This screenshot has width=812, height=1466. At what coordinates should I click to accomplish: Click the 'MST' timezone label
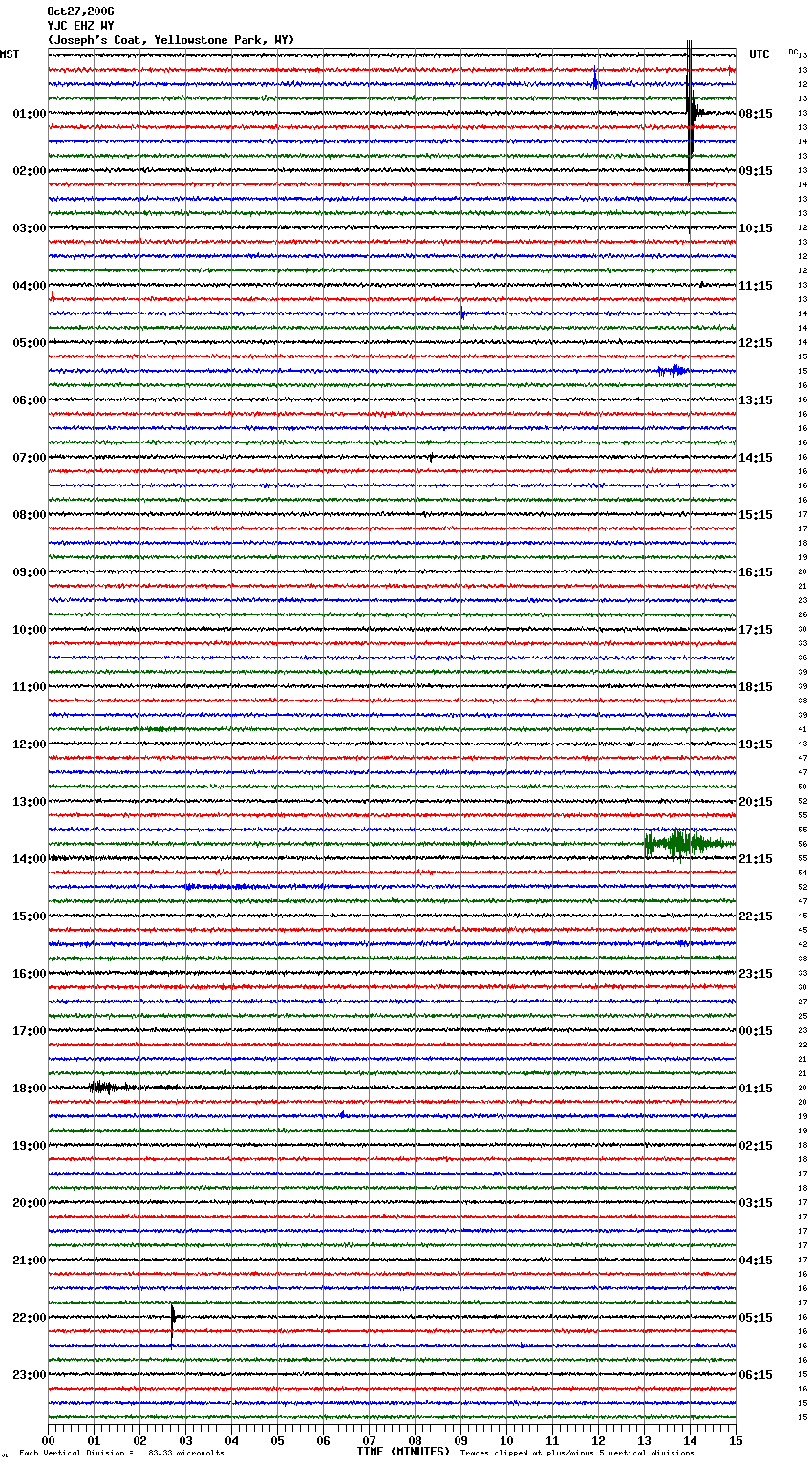(10, 54)
